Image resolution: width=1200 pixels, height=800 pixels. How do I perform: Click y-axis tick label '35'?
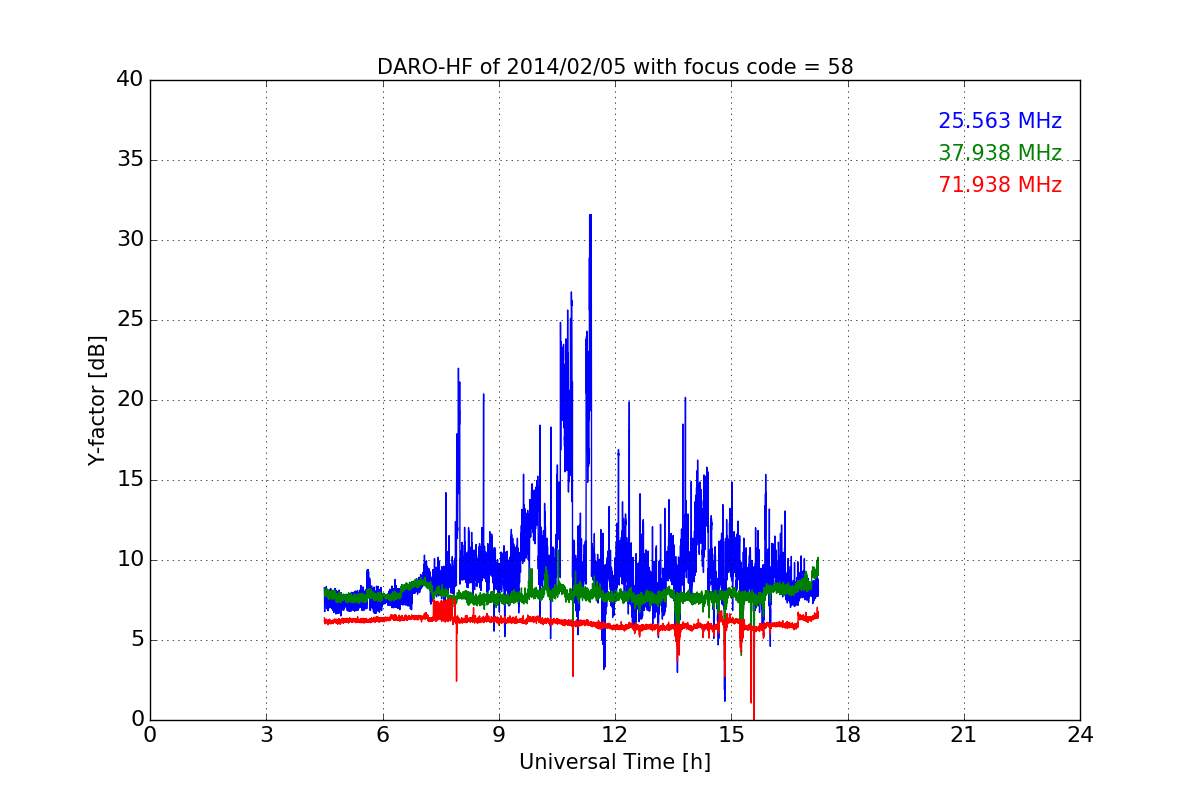pyautogui.click(x=130, y=160)
